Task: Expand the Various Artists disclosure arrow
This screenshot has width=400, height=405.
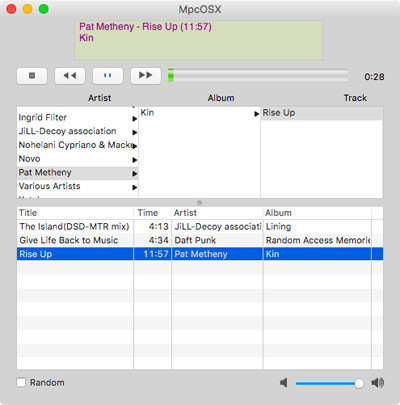Action: (x=134, y=187)
